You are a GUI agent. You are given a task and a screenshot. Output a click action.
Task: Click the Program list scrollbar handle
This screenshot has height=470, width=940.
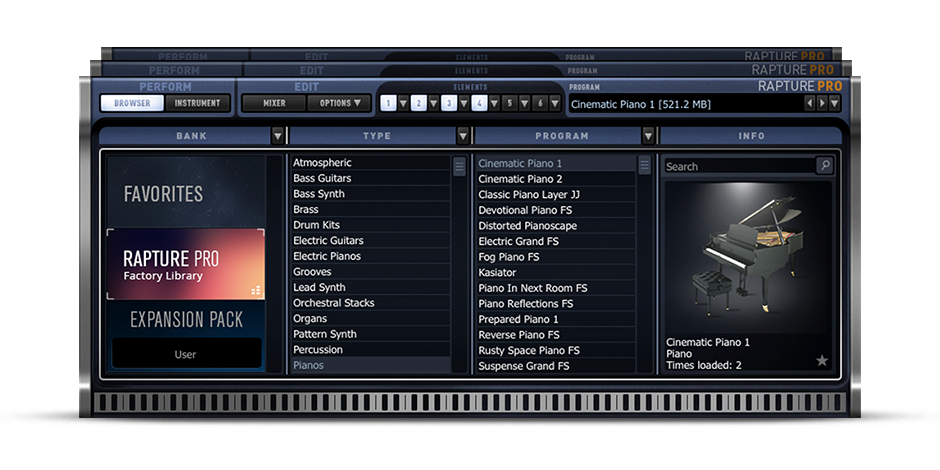pos(644,166)
